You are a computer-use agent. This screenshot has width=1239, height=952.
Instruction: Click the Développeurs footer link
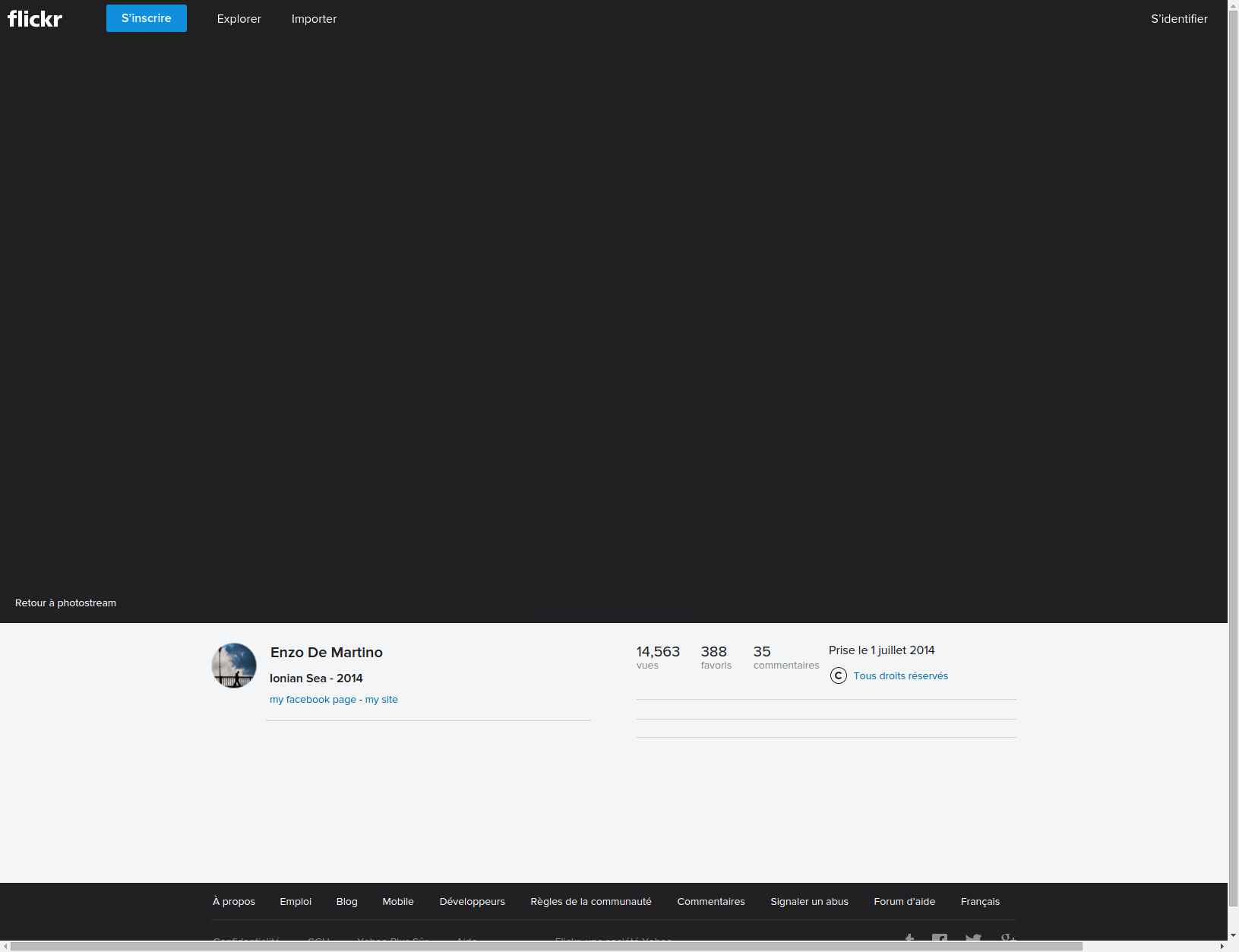click(472, 902)
